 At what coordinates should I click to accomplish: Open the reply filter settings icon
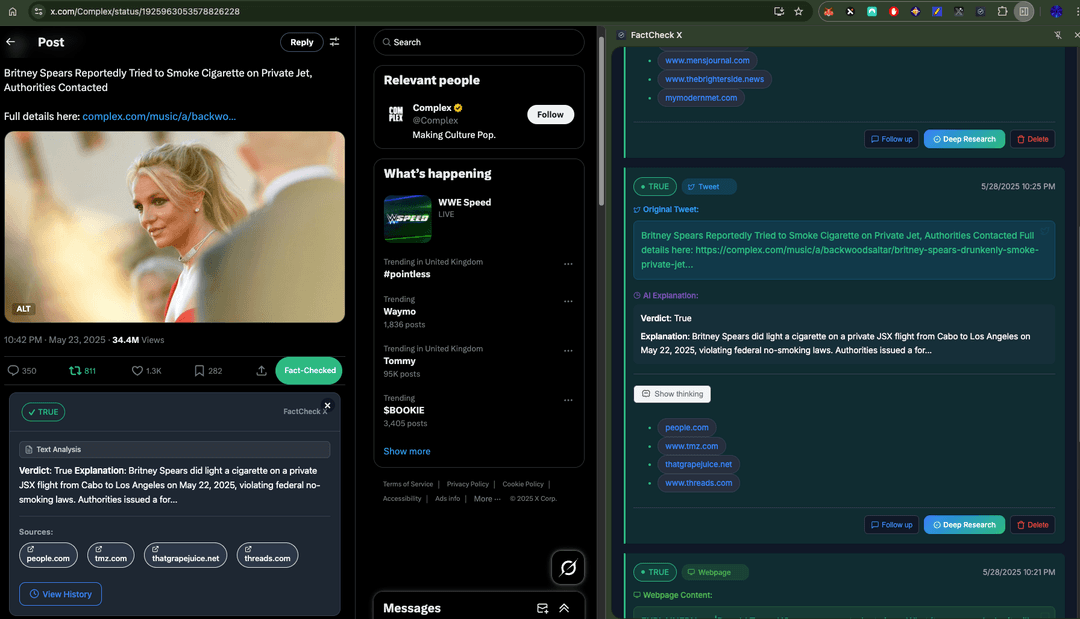[x=335, y=42]
